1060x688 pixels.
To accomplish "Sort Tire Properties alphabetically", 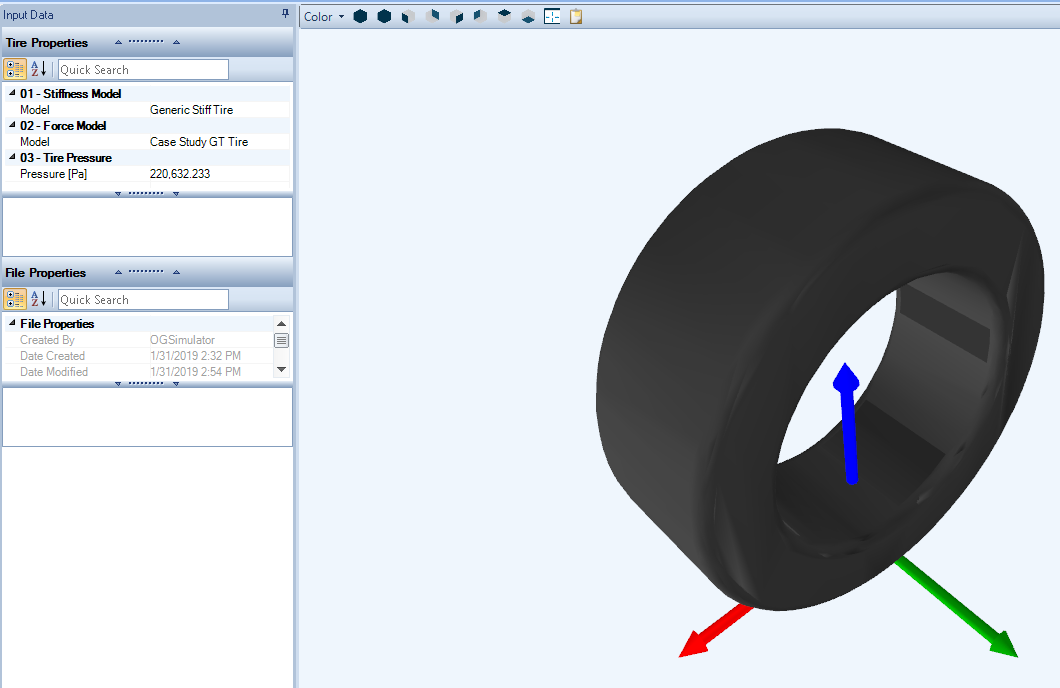I will click(39, 69).
